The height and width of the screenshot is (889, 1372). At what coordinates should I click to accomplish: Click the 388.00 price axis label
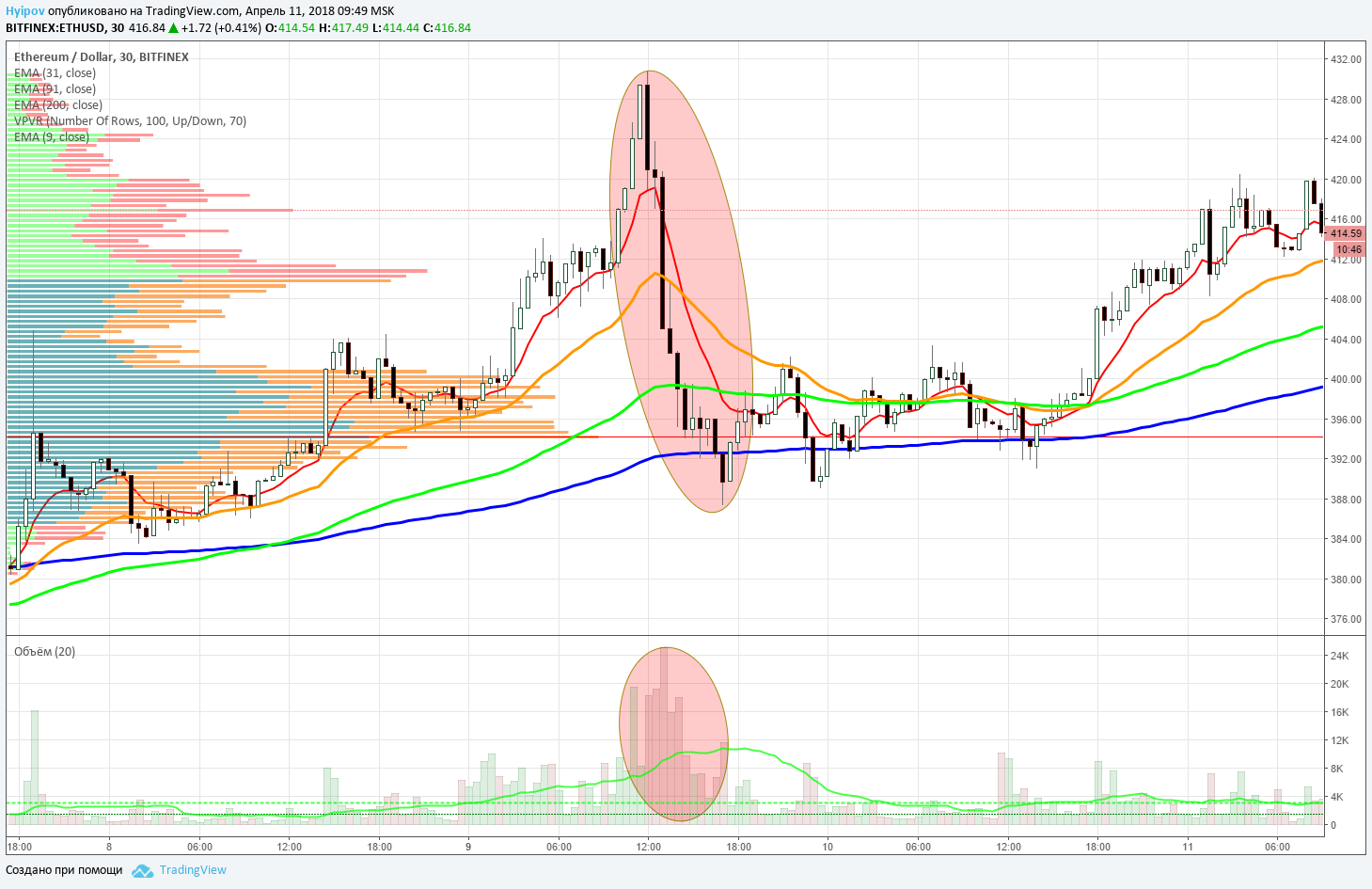click(1346, 500)
